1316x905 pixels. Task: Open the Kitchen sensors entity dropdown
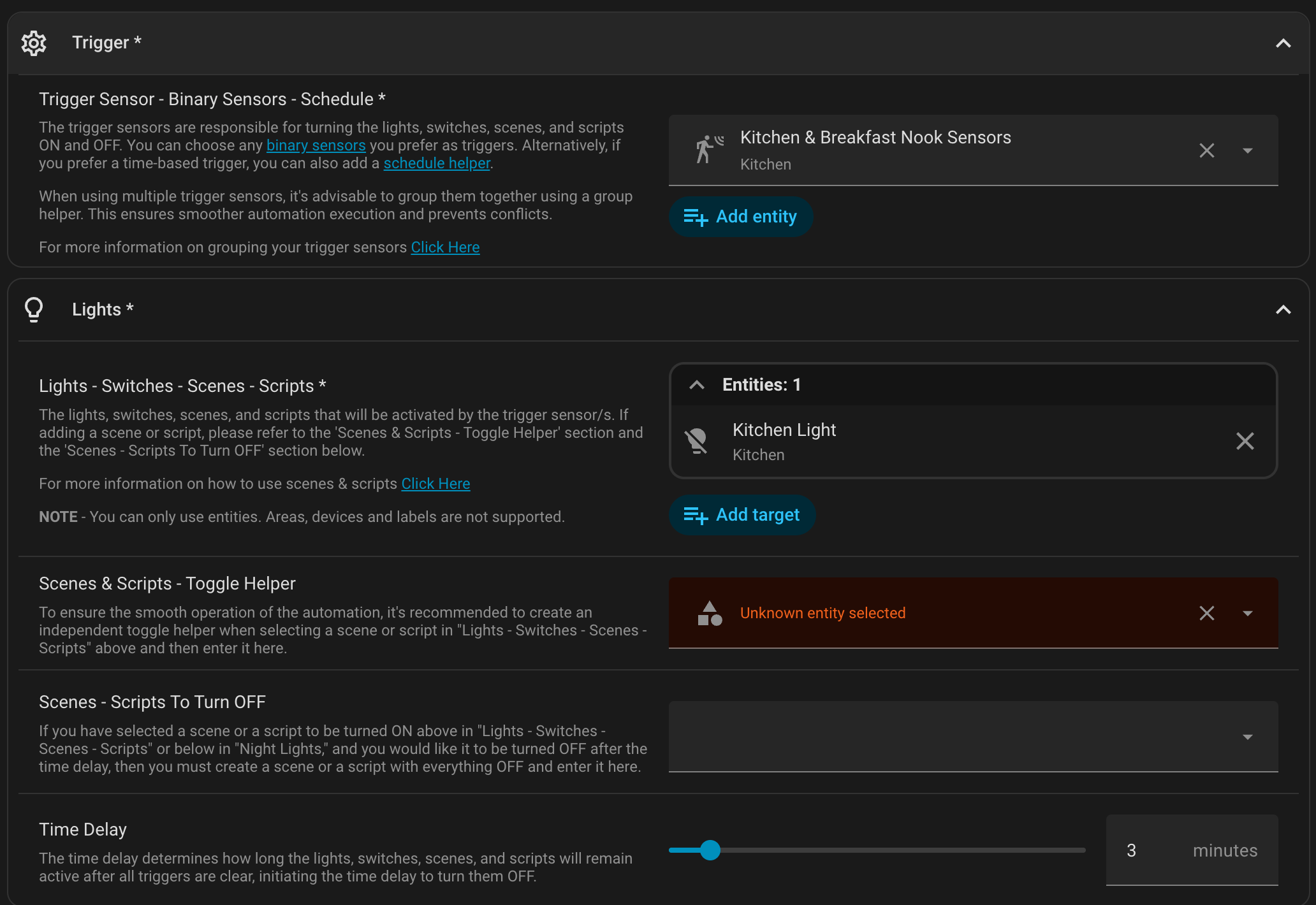[1248, 150]
